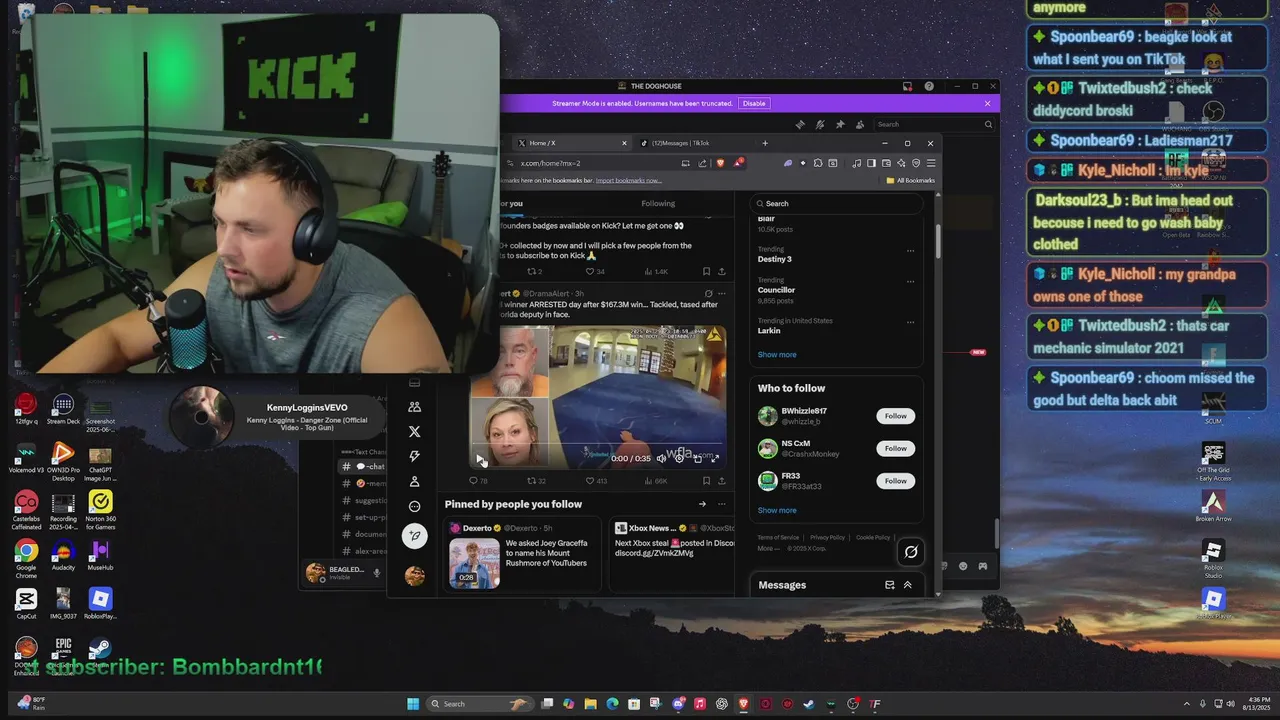The height and width of the screenshot is (720, 1280).
Task: Show hidden icons in system tray
Action: pyautogui.click(x=1187, y=704)
